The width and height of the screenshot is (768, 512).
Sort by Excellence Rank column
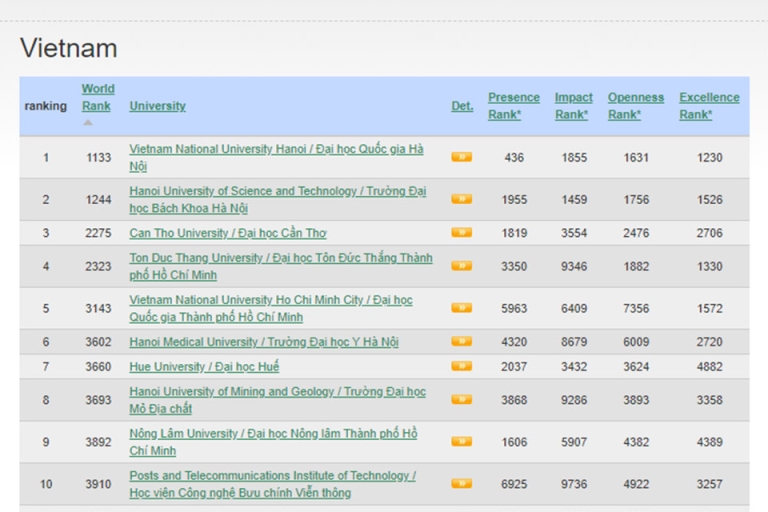709,106
